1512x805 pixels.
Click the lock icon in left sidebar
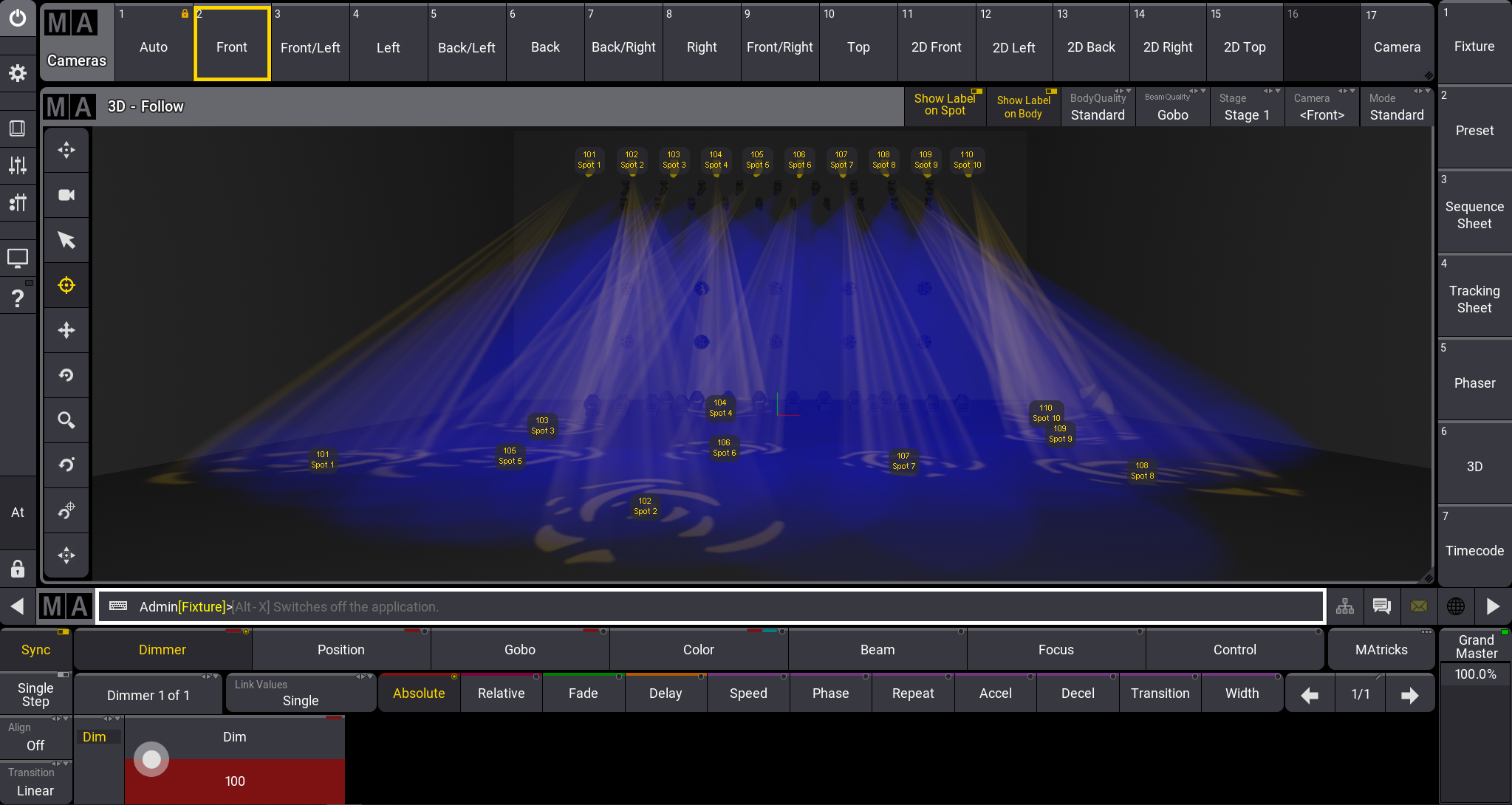(18, 568)
